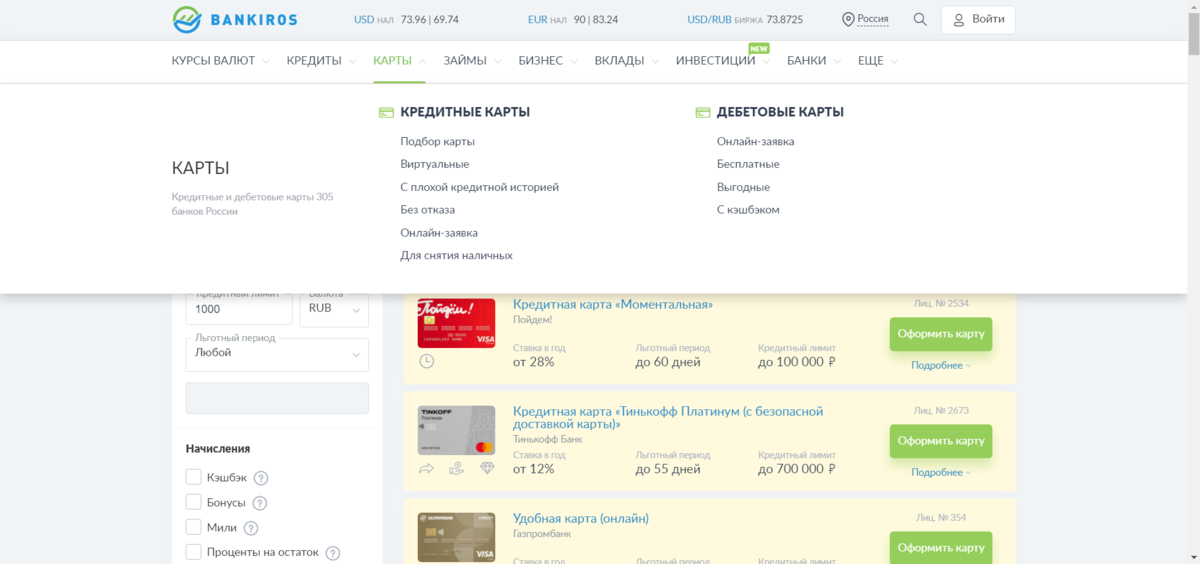Click the credit card icon beside Кредитные карты
Viewport: 1200px width, 564px height.
(386, 112)
